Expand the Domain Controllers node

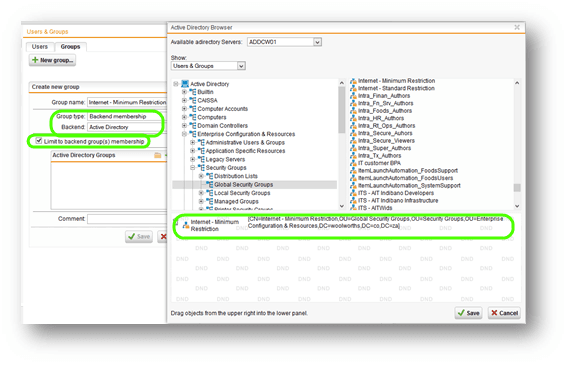[184, 126]
